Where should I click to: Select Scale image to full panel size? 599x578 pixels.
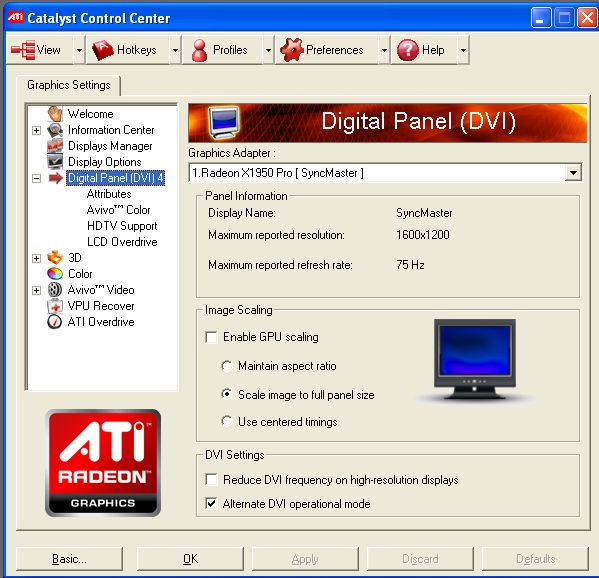227,394
